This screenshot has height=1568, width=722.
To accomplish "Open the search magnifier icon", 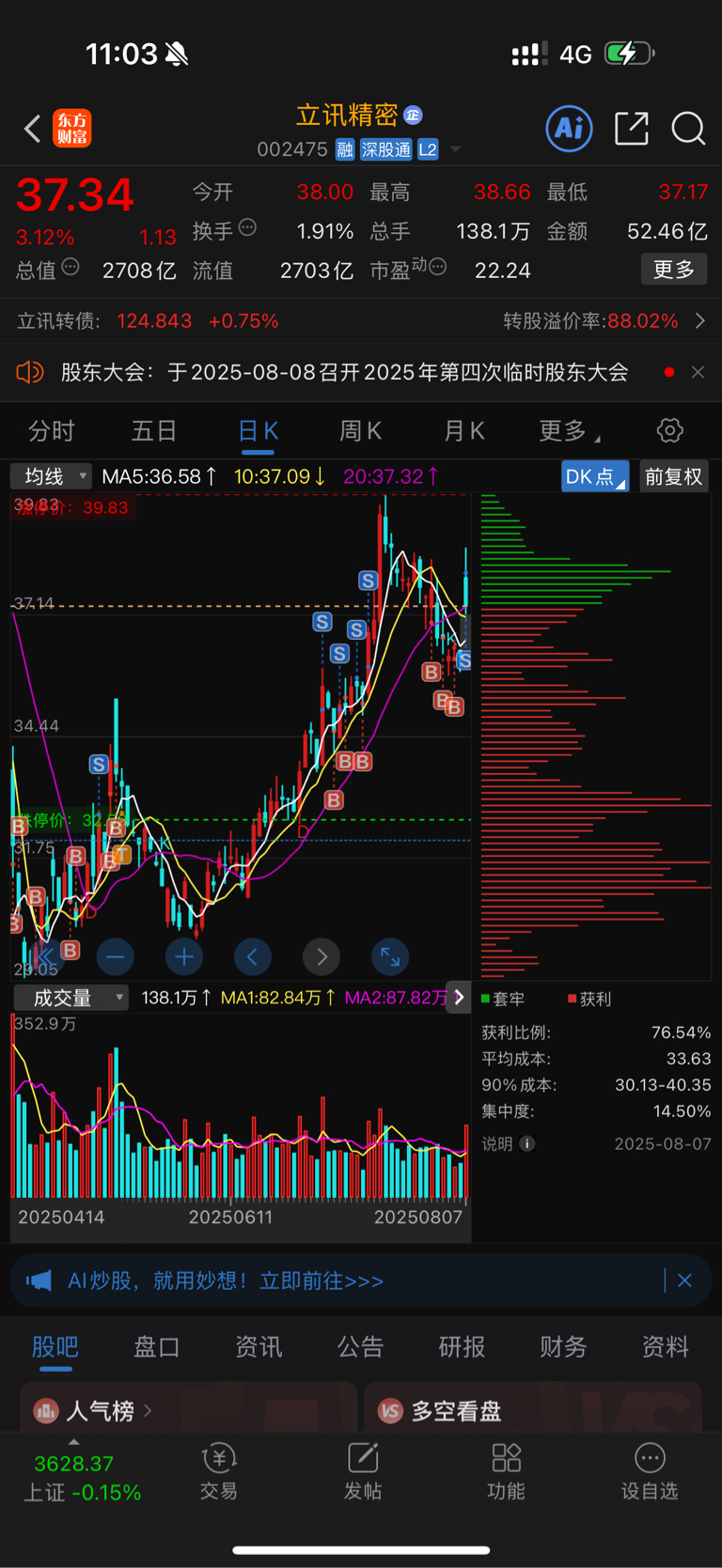I will (x=688, y=128).
